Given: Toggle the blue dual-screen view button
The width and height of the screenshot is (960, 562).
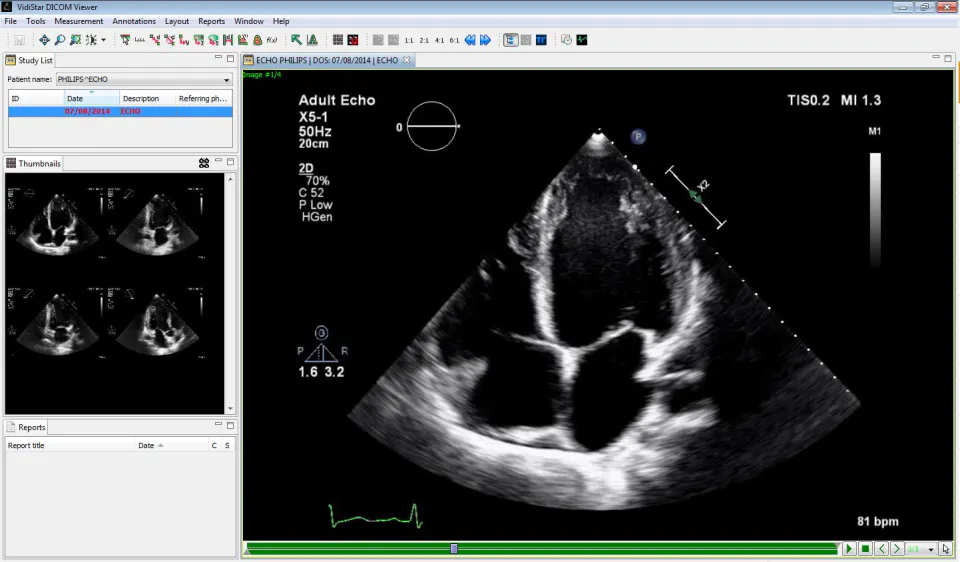Looking at the screenshot, I should tap(541, 40).
